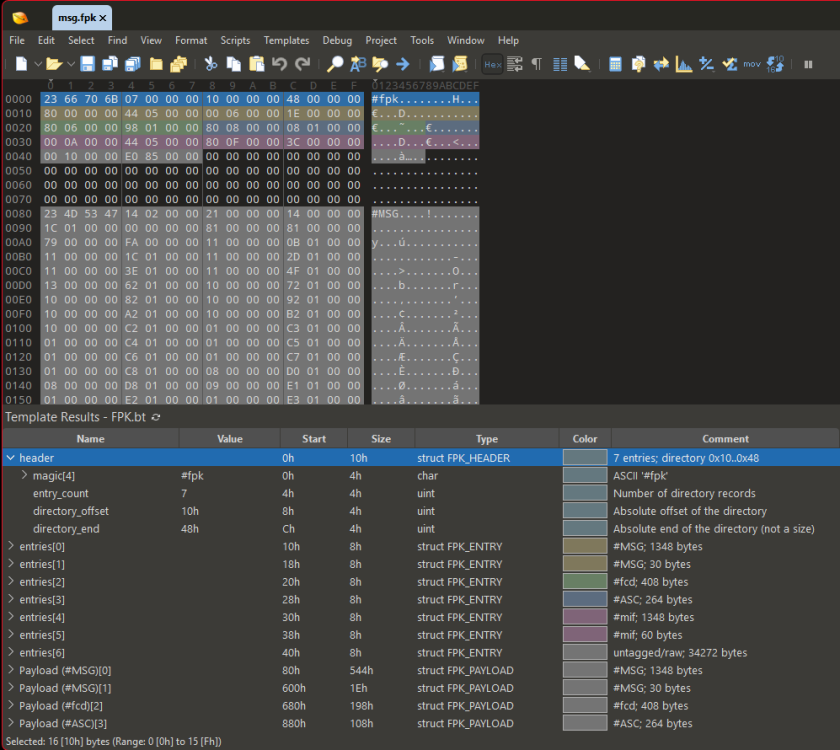840x750 pixels.
Task: Open the New file dropdown arrow
Action: (38, 64)
